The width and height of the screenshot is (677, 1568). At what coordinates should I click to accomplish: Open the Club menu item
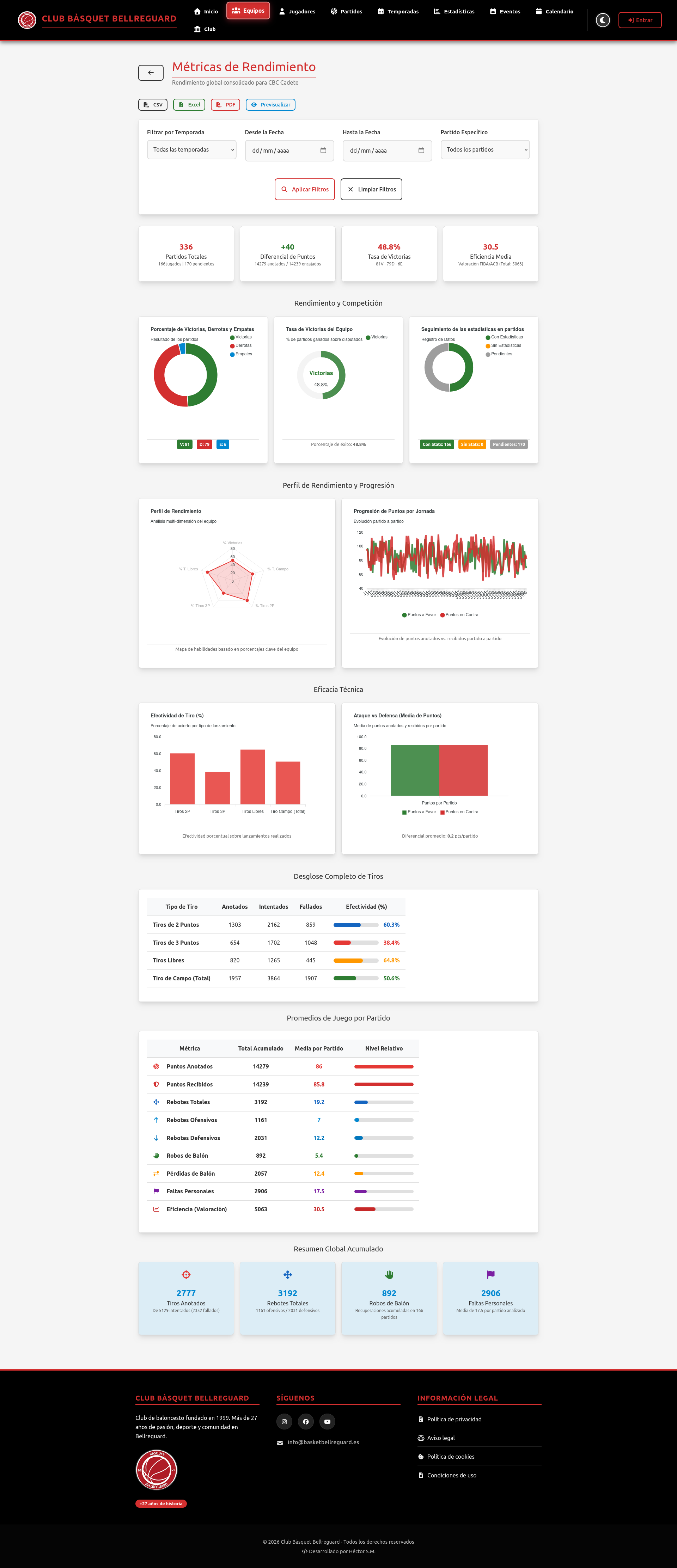(x=205, y=29)
